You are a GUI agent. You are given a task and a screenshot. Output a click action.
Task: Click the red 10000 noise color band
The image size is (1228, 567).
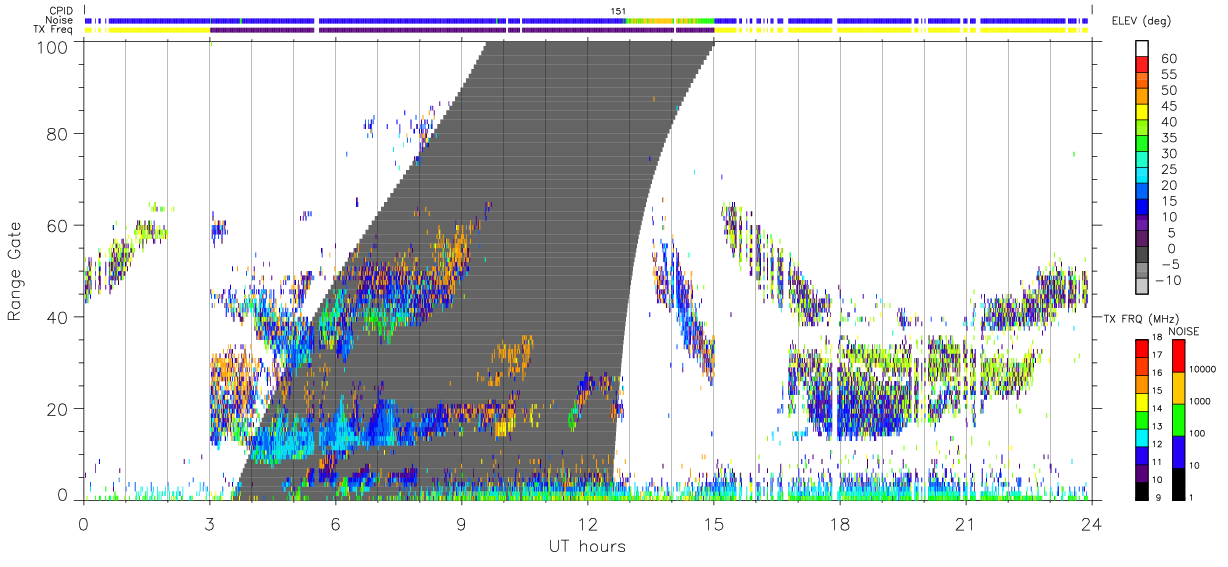pos(1179,356)
